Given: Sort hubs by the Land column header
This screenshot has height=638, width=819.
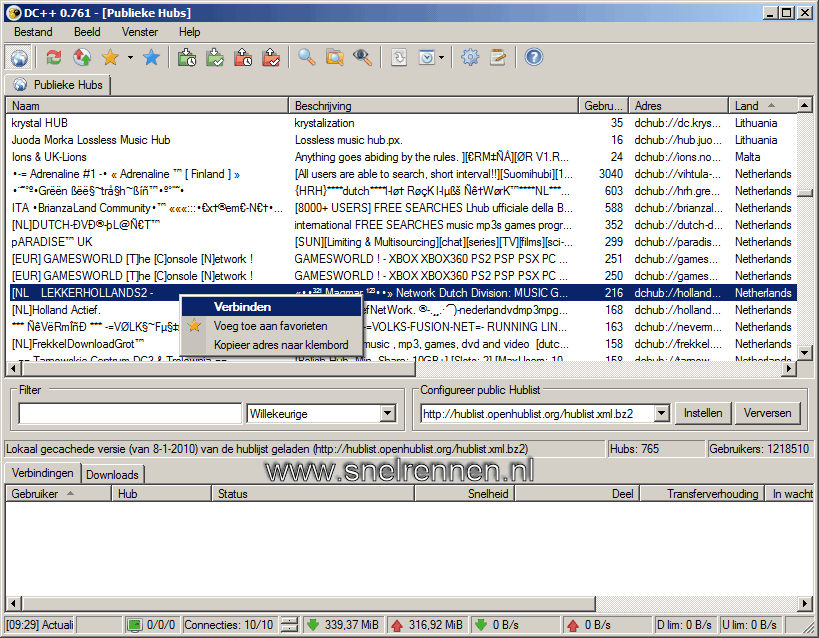Looking at the screenshot, I should [763, 106].
